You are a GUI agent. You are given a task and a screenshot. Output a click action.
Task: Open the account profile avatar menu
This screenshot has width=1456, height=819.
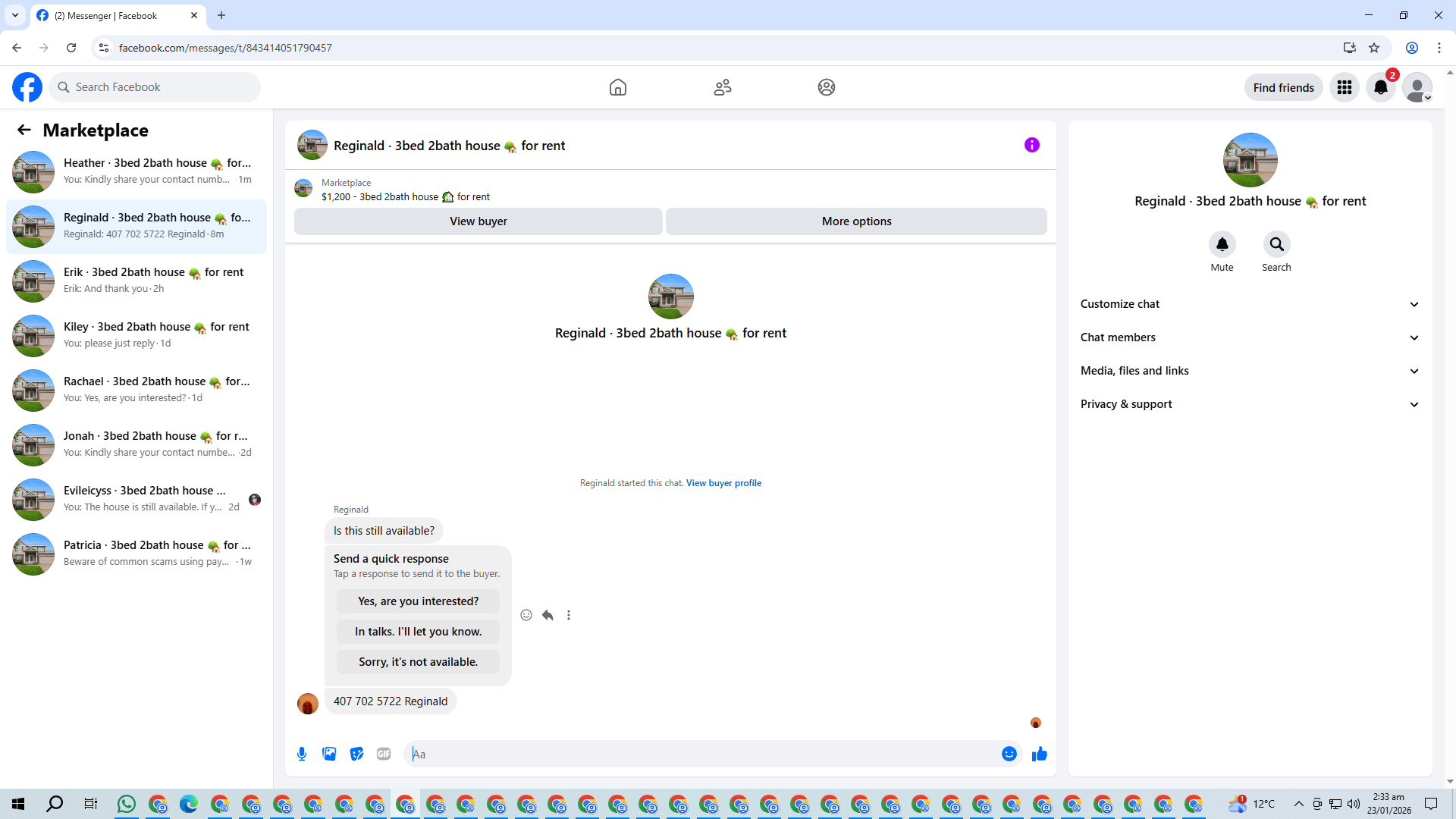tap(1417, 87)
